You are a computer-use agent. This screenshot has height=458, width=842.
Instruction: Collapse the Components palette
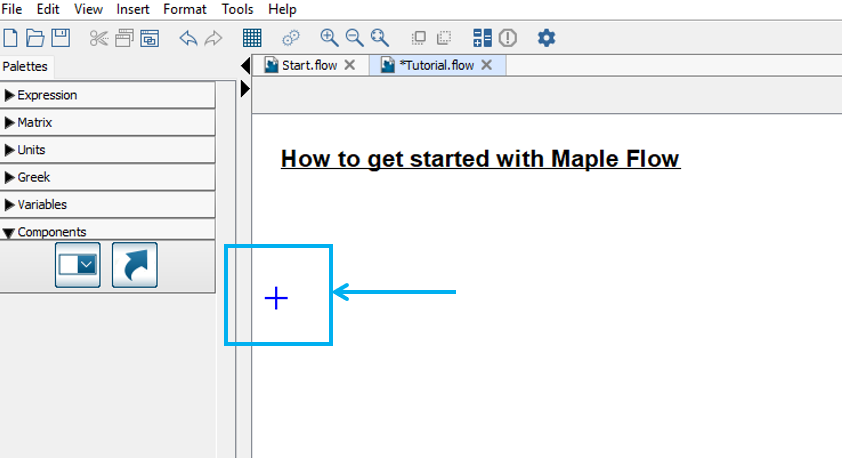pos(107,231)
